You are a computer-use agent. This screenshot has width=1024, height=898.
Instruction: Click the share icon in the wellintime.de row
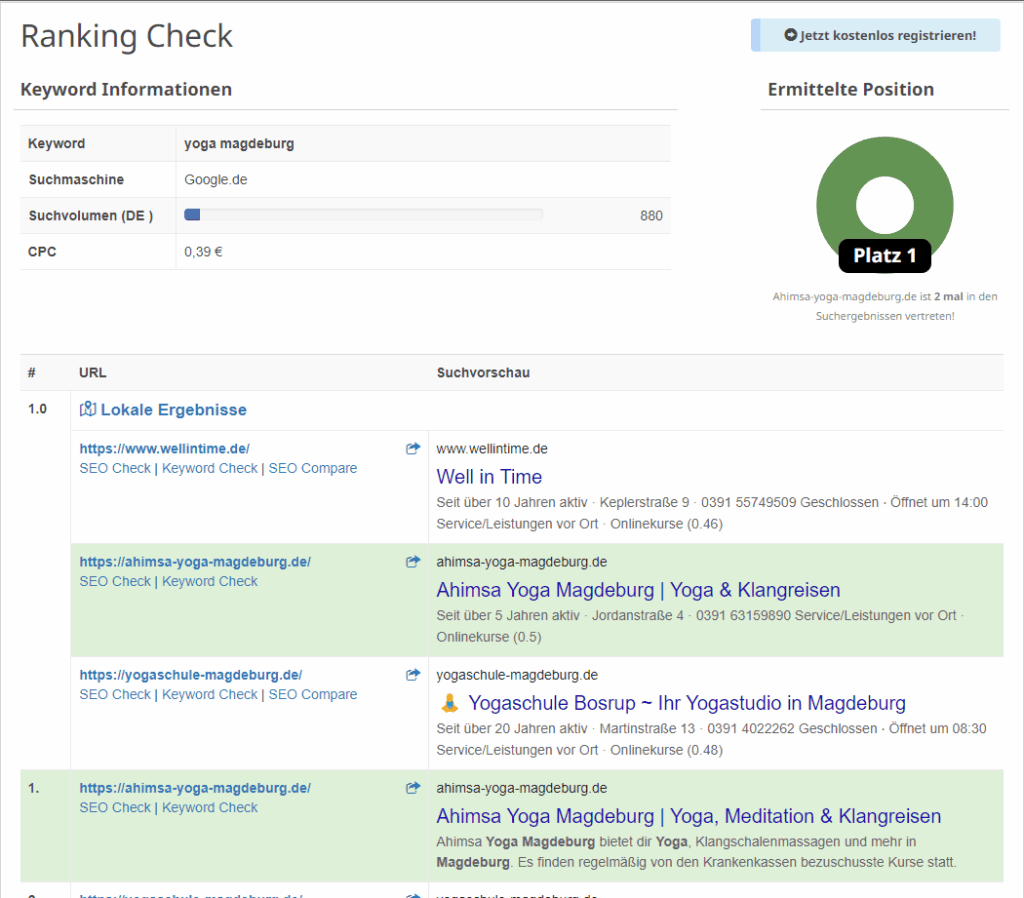pyautogui.click(x=413, y=449)
